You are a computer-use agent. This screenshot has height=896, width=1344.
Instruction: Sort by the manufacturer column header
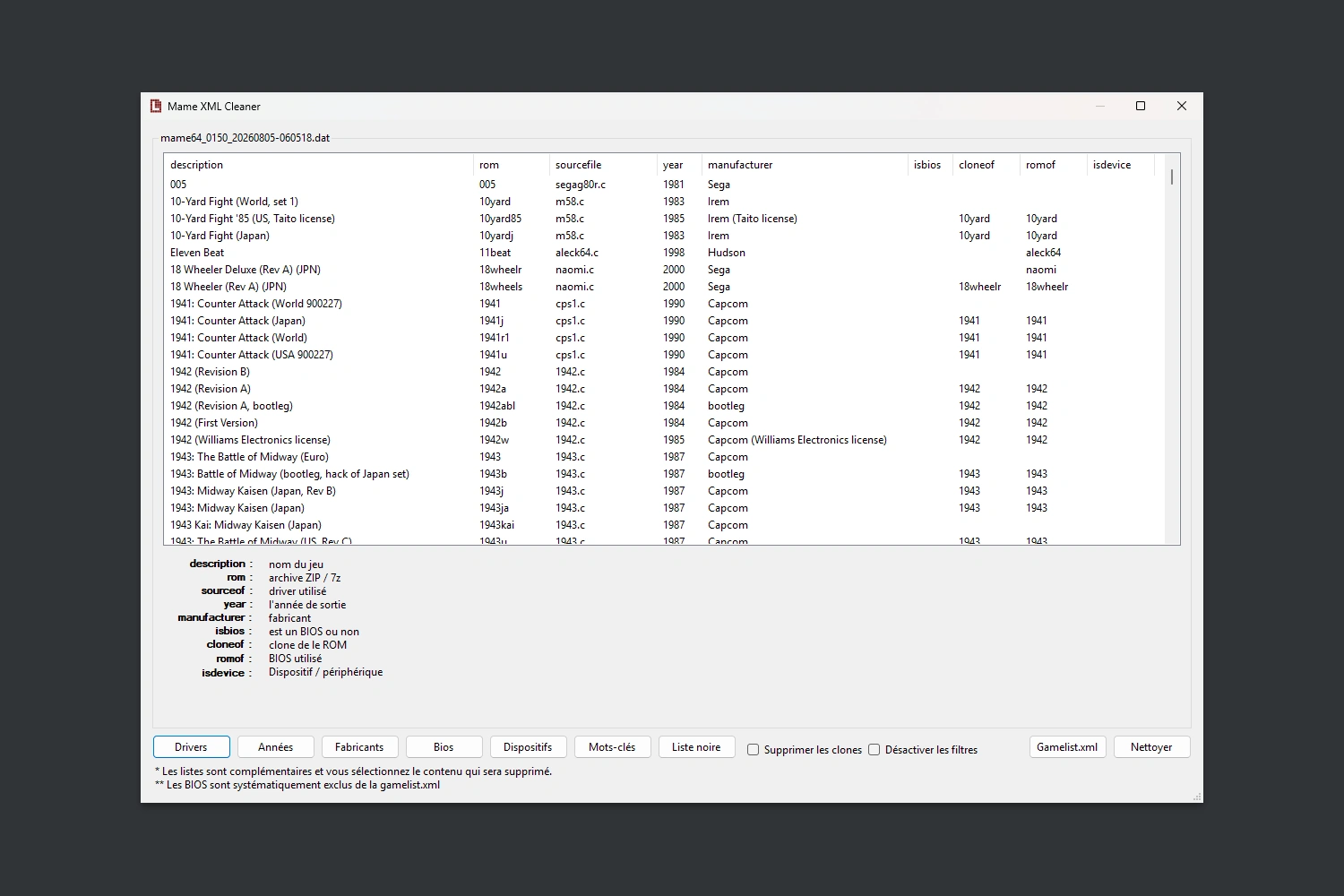(805, 165)
